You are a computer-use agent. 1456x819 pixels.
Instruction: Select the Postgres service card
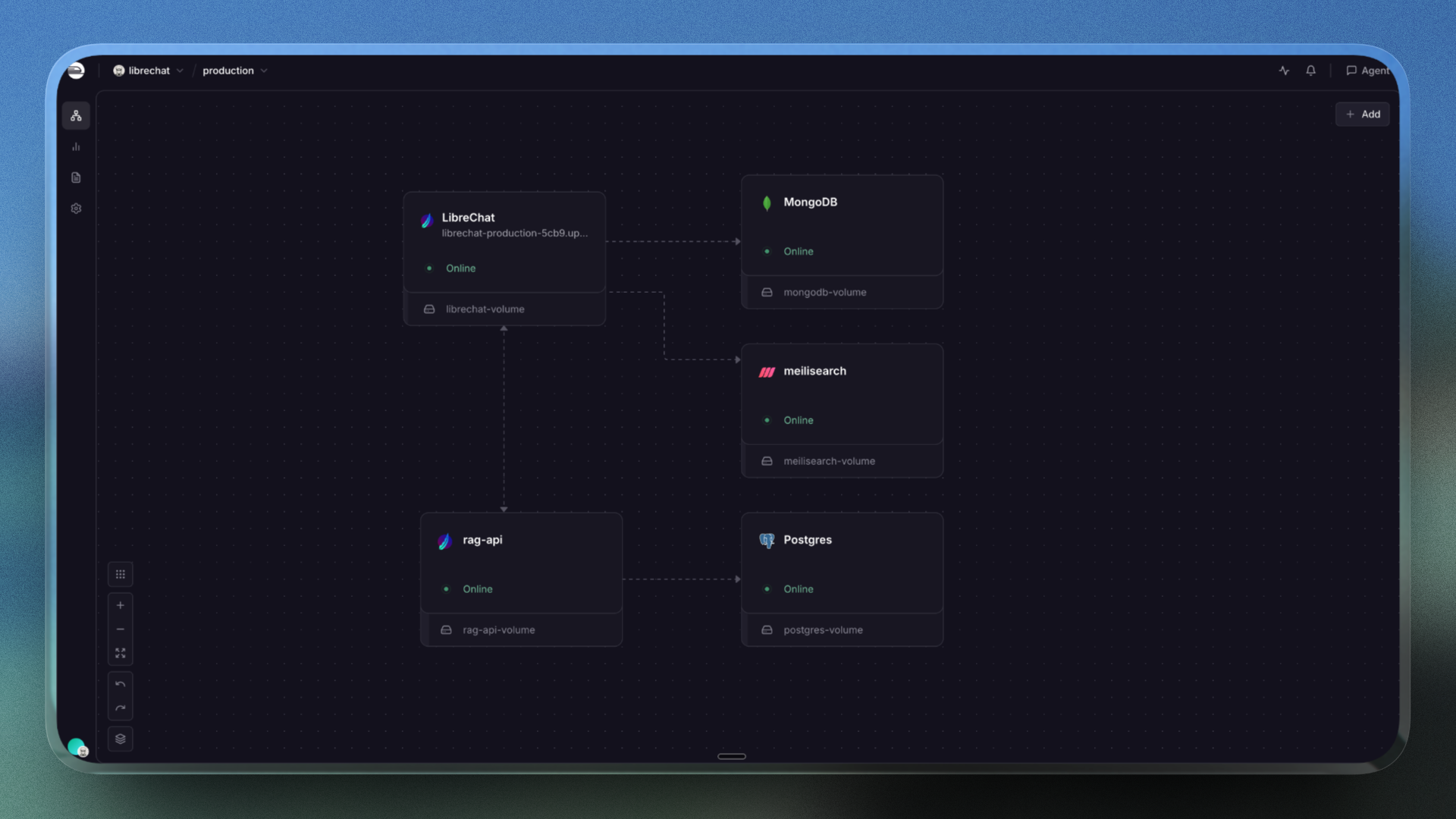(x=842, y=563)
